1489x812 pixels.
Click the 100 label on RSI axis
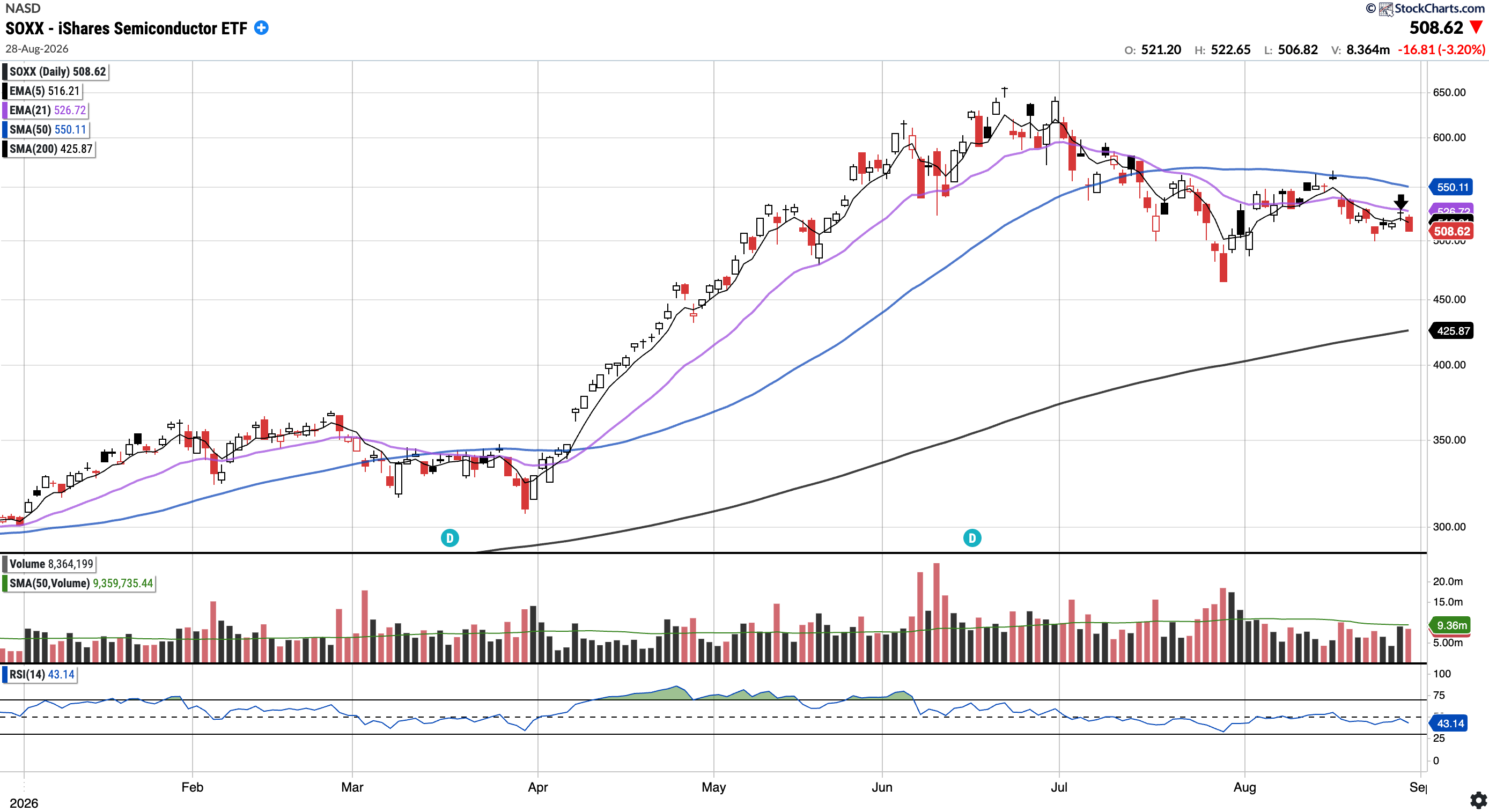coord(1442,674)
